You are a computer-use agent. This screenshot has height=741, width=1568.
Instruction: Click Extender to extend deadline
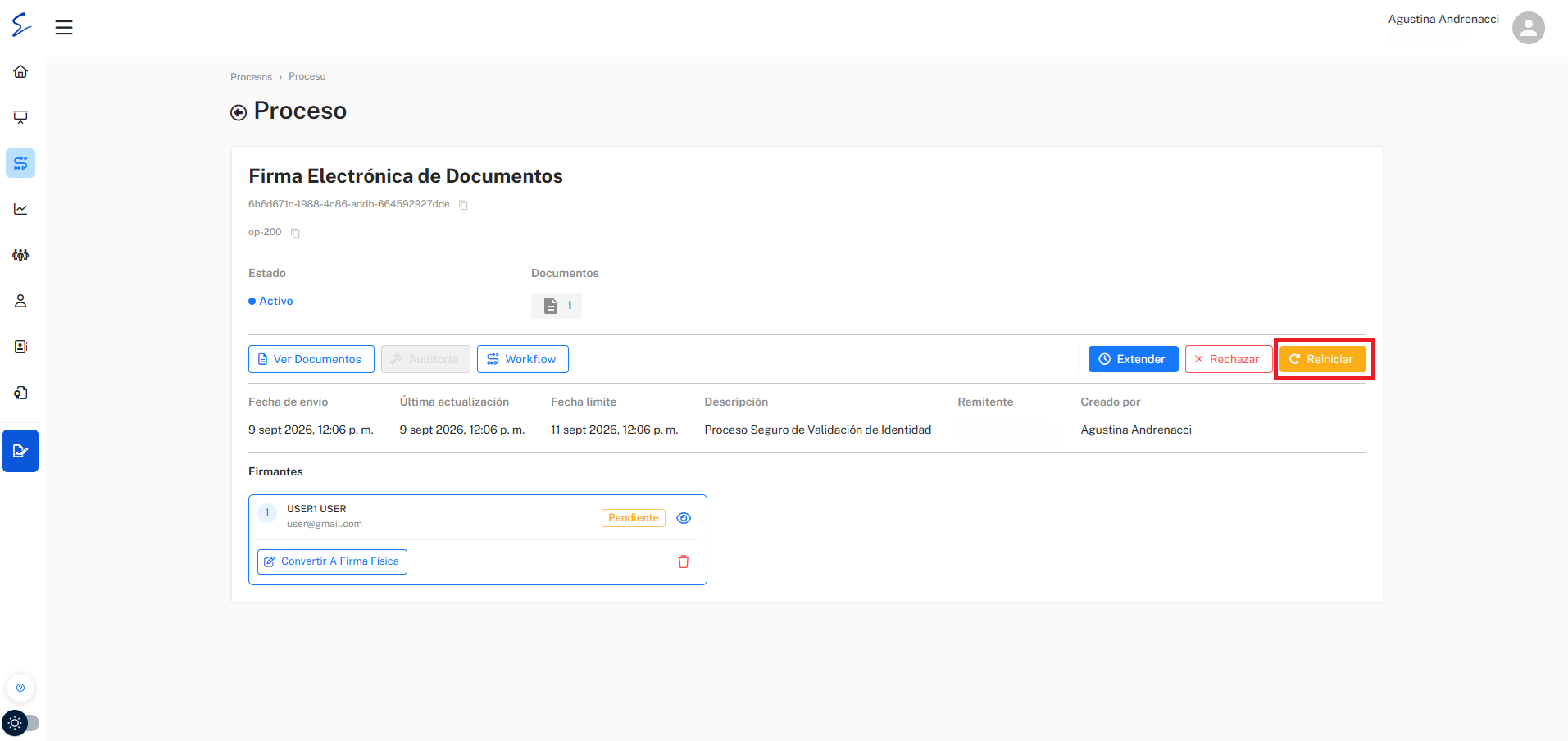click(1133, 359)
